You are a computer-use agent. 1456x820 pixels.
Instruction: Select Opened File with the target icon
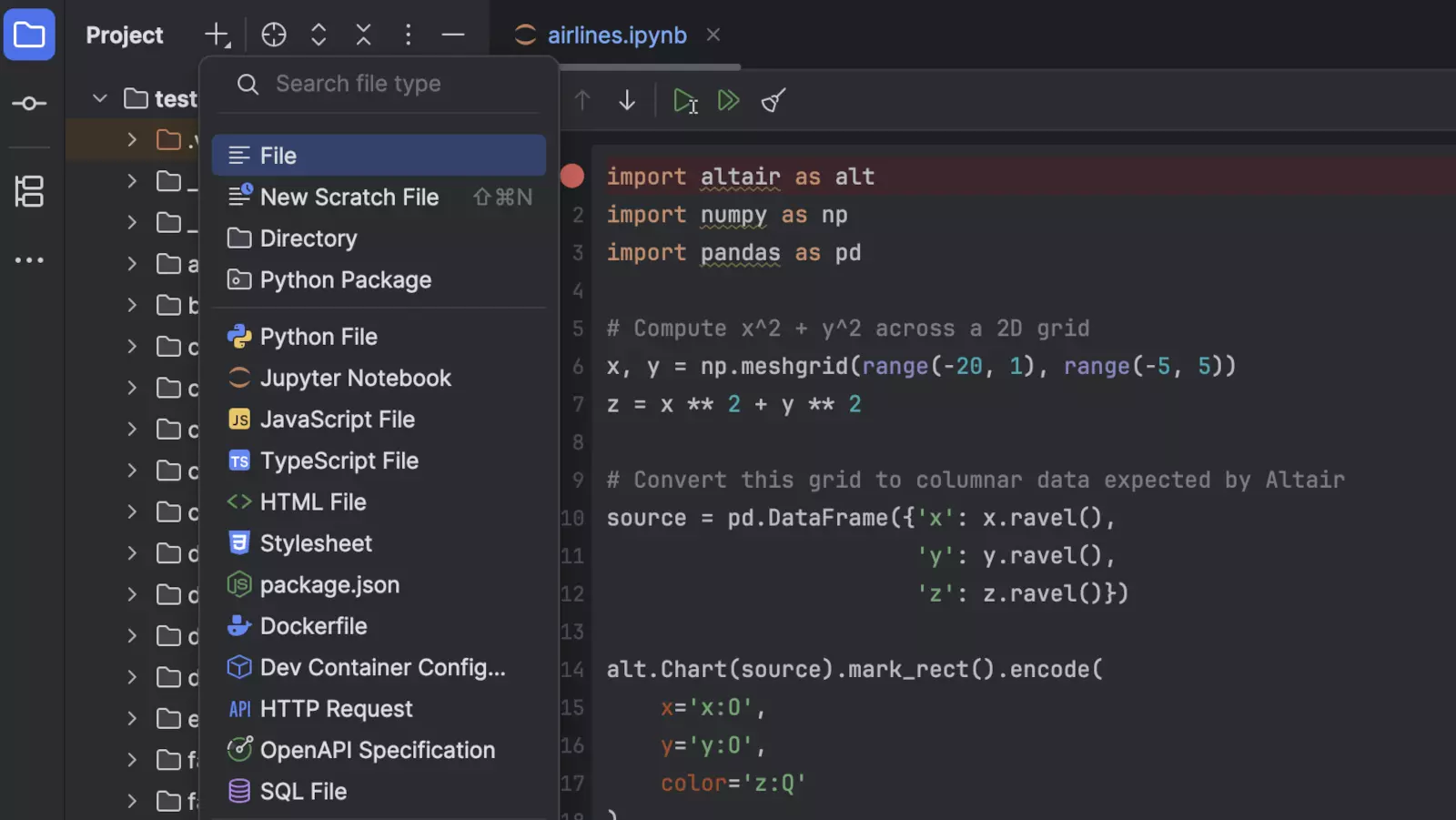point(273,34)
